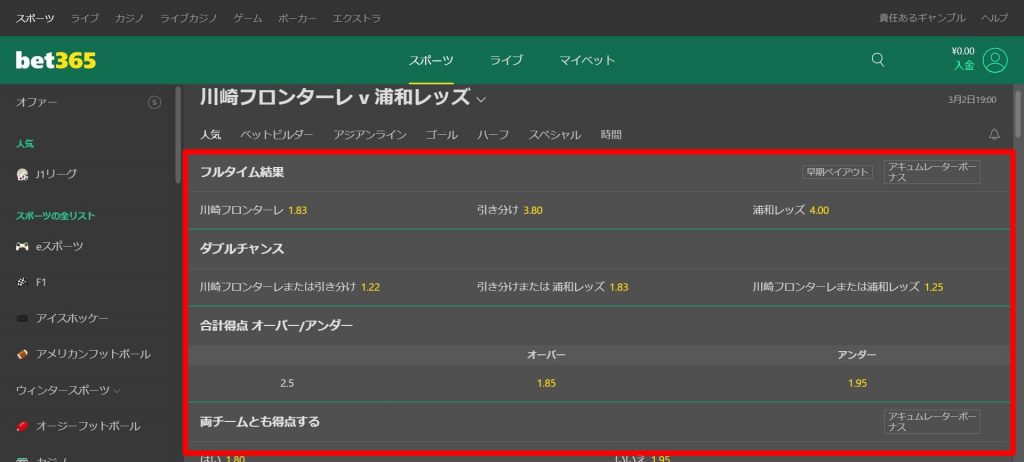
Task: Click the notification bell icon
Action: (x=995, y=135)
